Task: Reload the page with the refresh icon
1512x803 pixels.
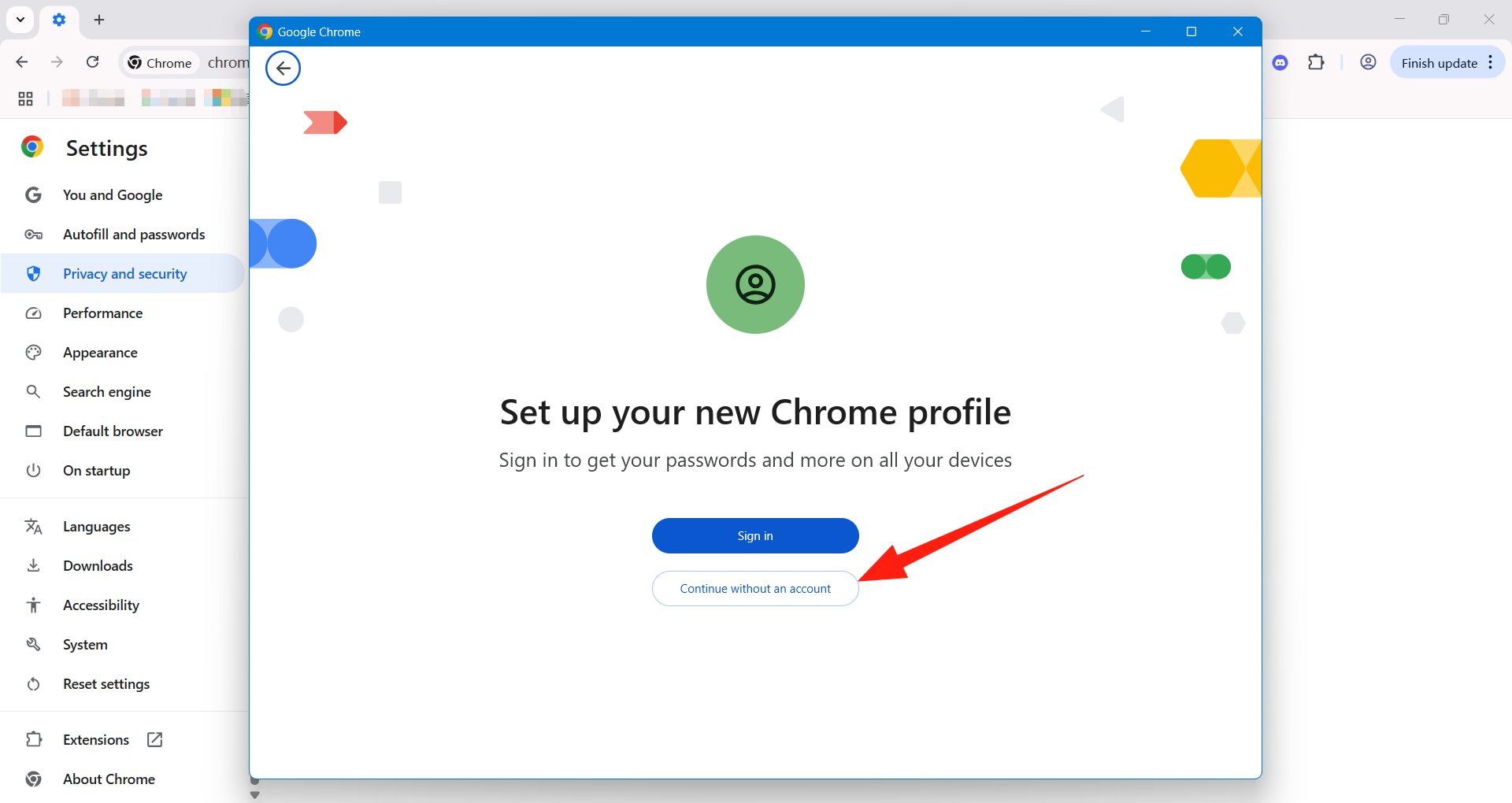Action: pyautogui.click(x=93, y=62)
